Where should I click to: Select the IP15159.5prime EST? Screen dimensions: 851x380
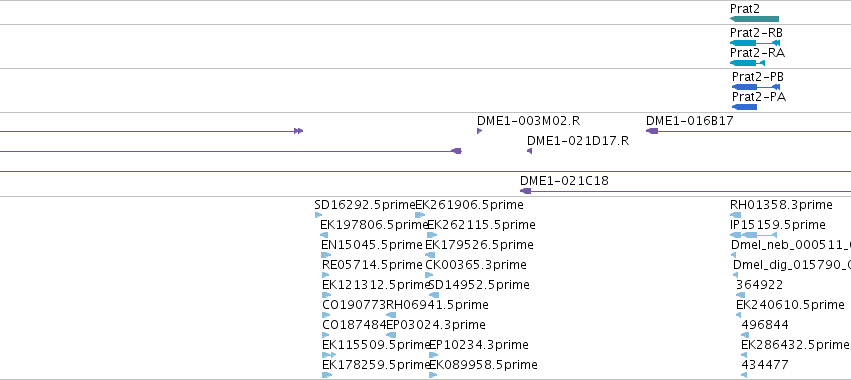click(753, 235)
